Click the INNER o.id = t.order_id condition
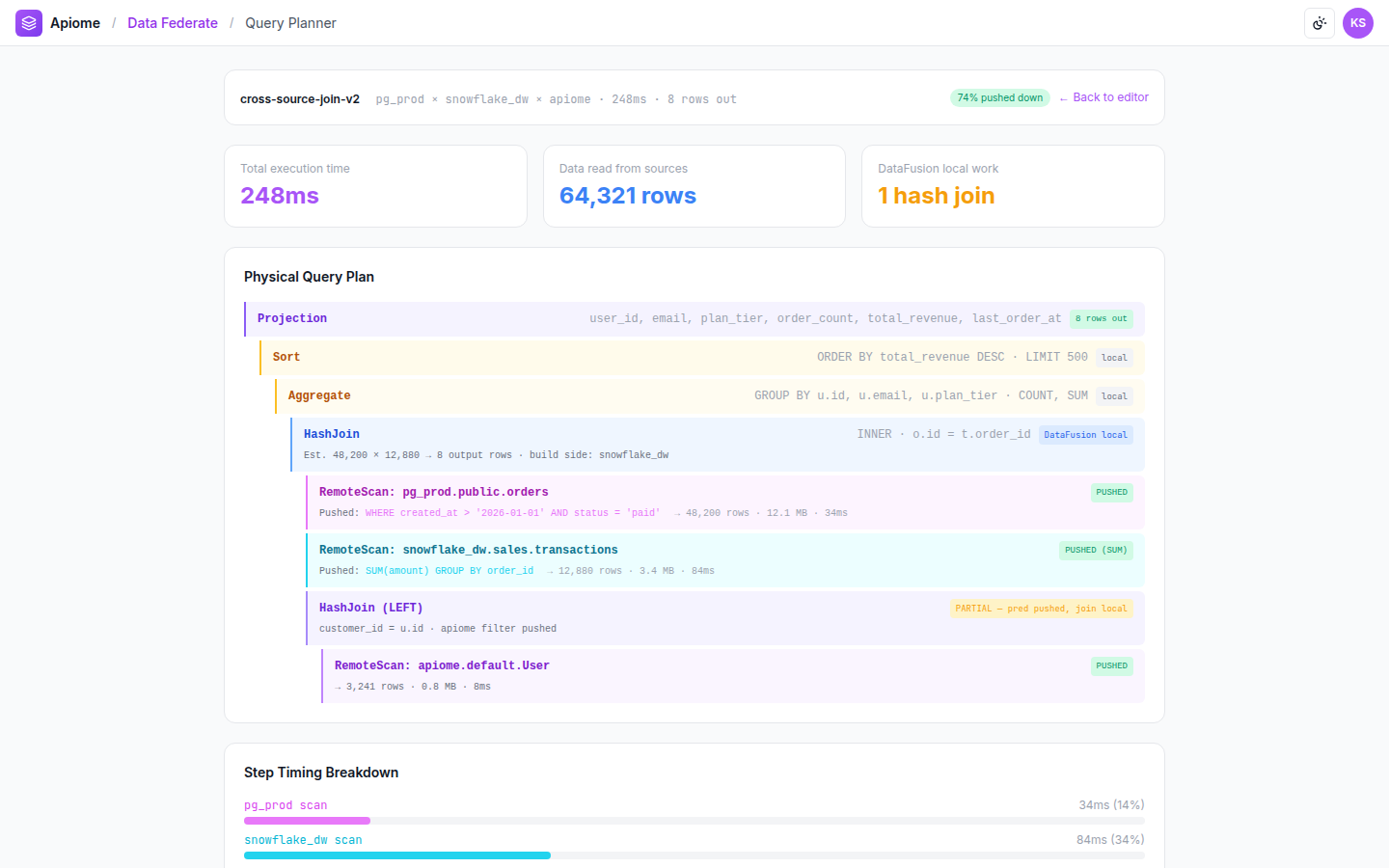Image resolution: width=1389 pixels, height=868 pixels. pos(943,434)
